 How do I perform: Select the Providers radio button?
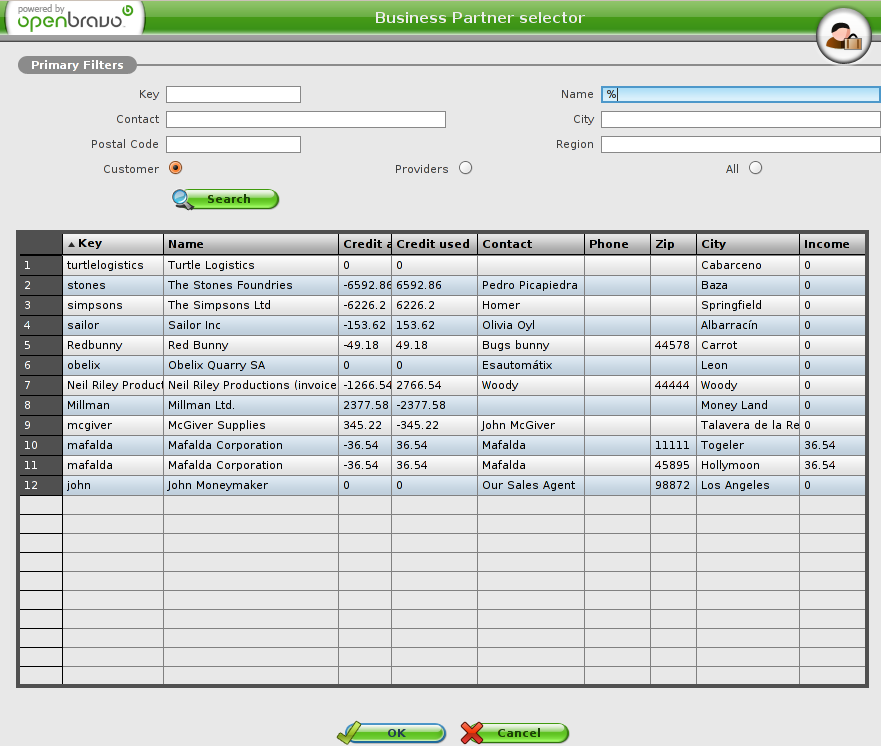pyautogui.click(x=465, y=168)
